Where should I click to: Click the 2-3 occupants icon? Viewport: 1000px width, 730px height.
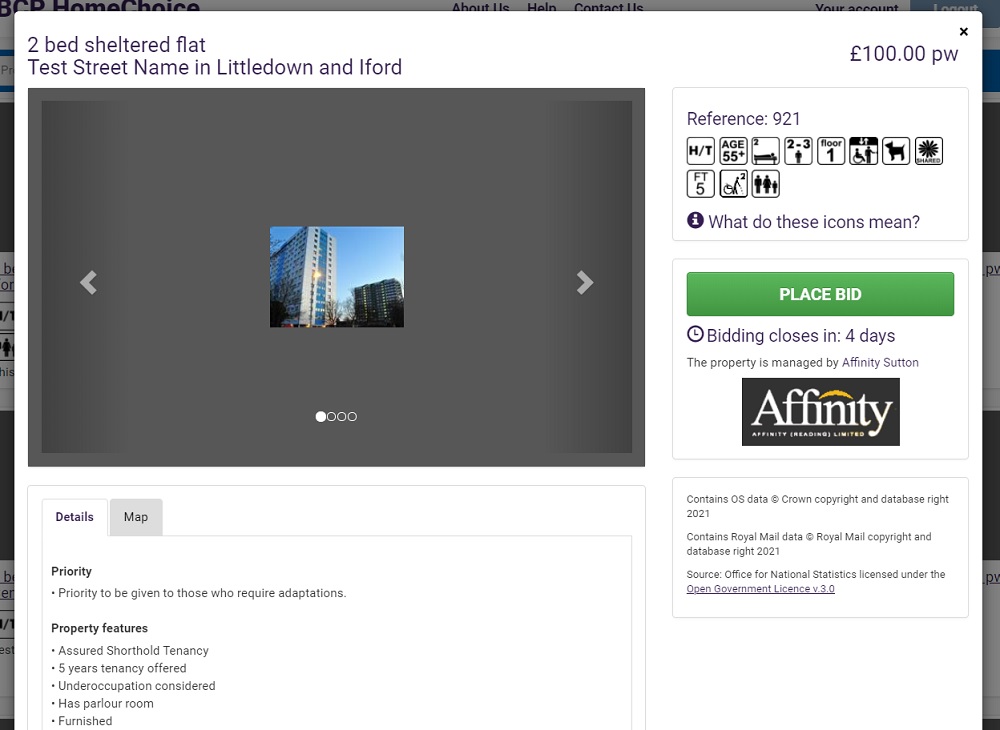pyautogui.click(x=798, y=150)
